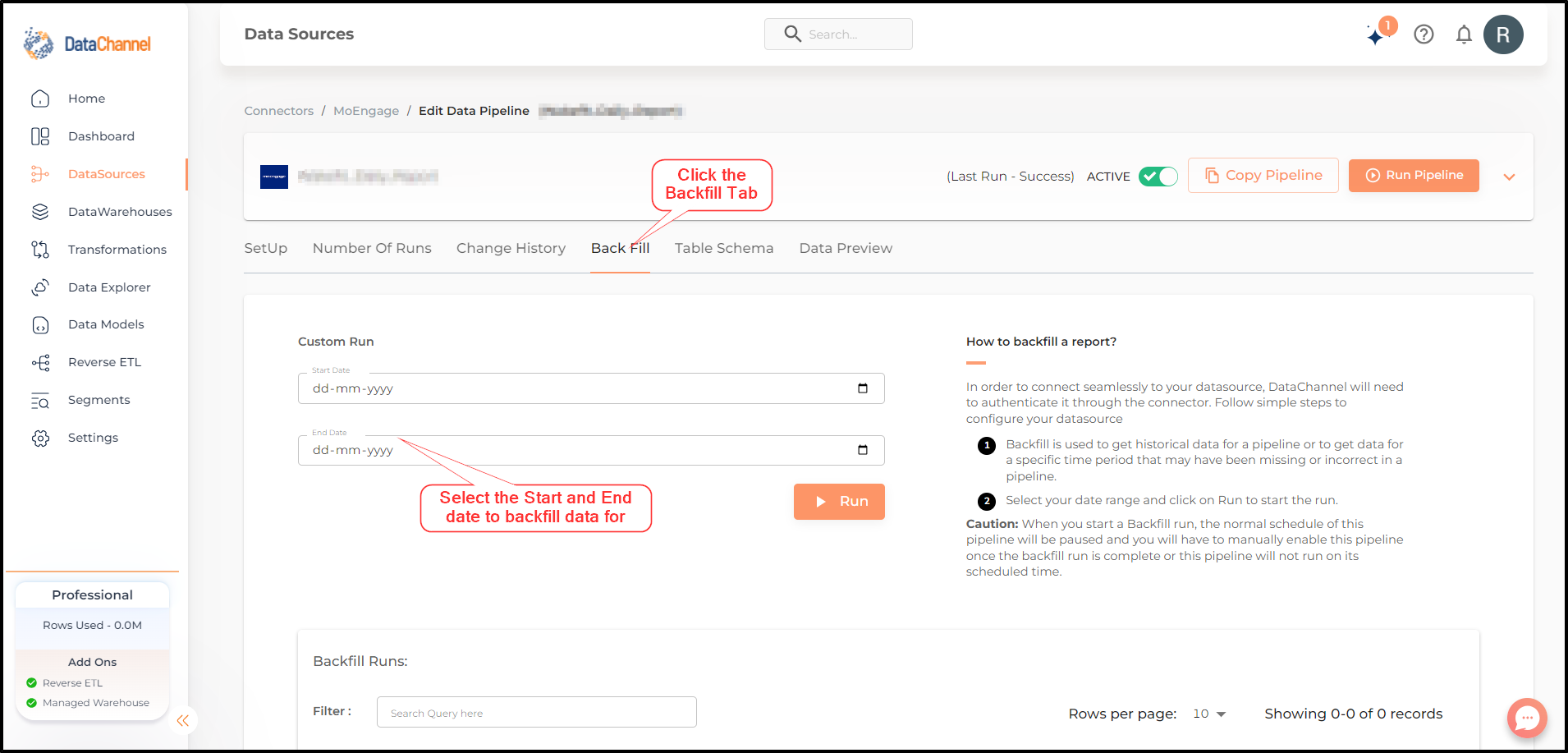The image size is (1568, 753).
Task: Switch to the Data Preview tab
Action: [x=846, y=248]
